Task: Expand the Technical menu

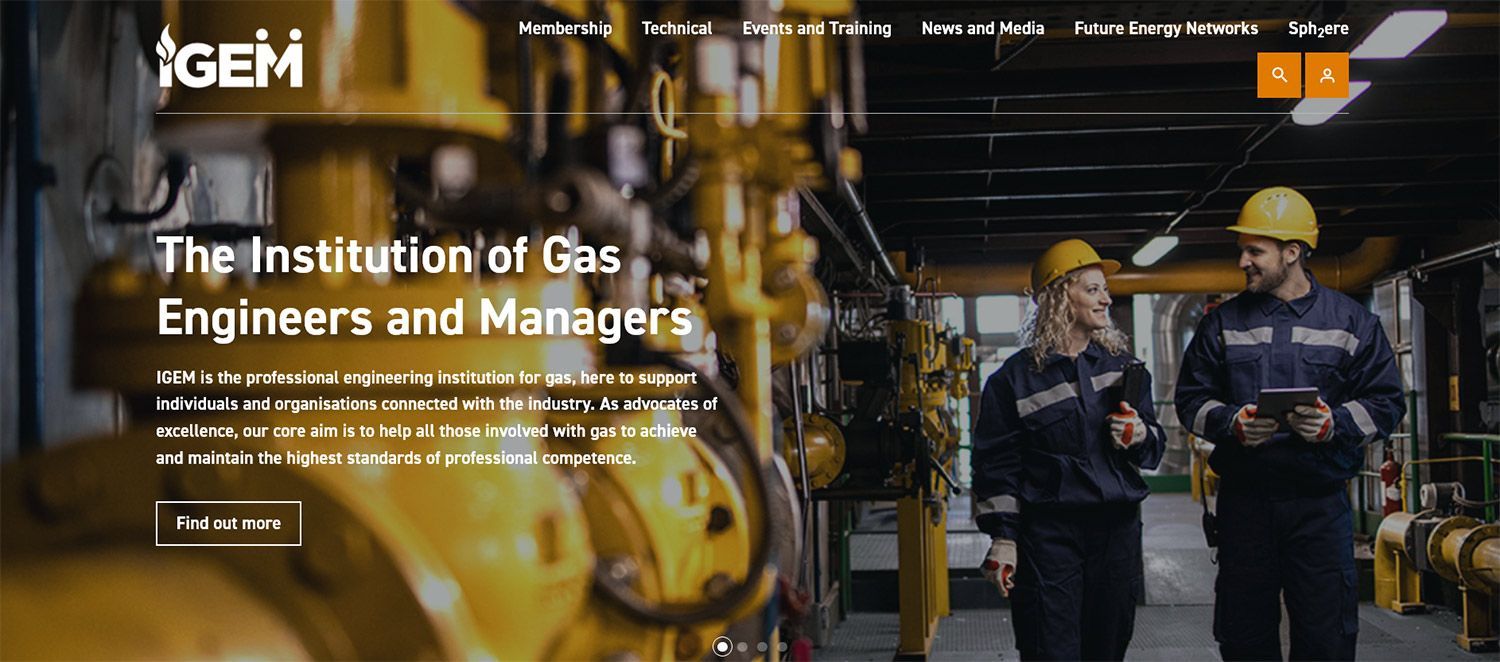Action: [677, 28]
